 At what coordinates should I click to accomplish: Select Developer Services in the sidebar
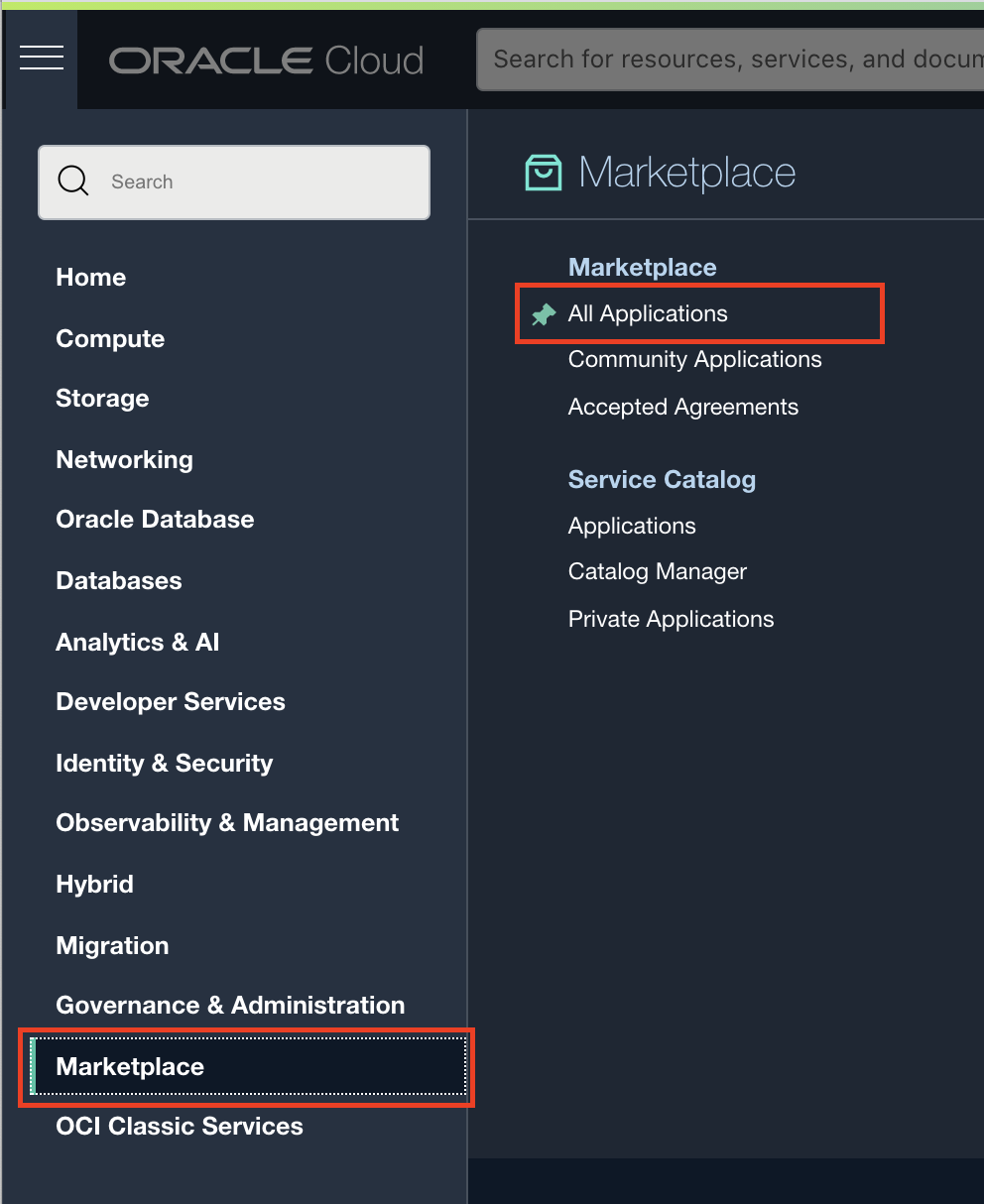click(171, 702)
